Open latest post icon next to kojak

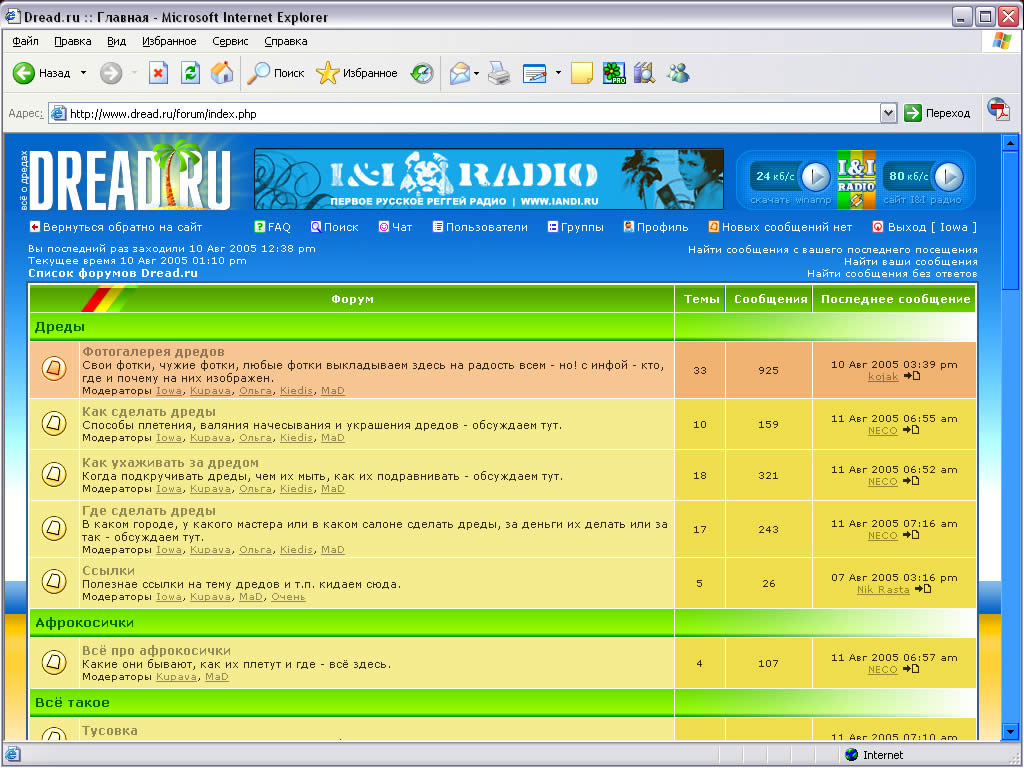point(912,376)
